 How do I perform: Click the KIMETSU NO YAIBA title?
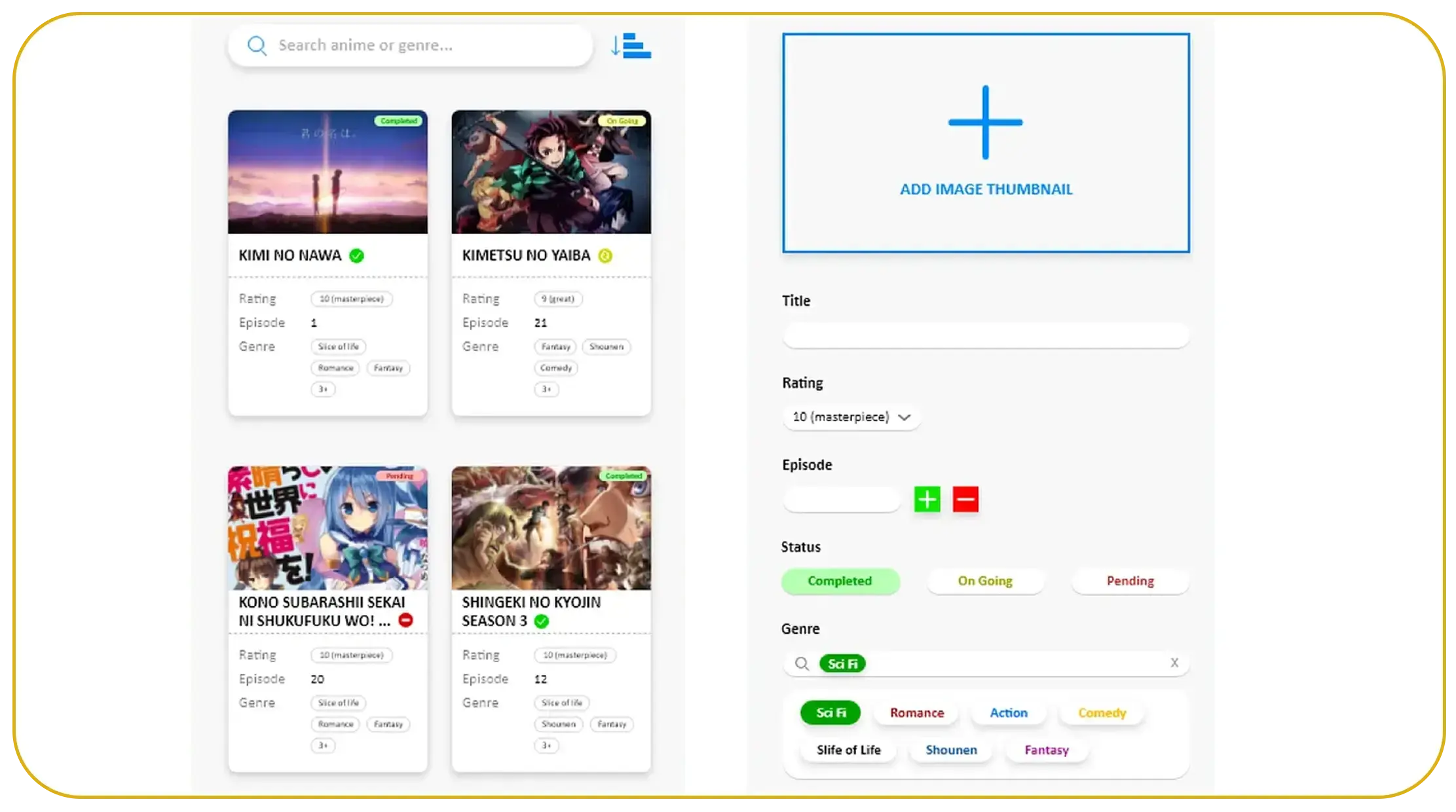coord(526,256)
